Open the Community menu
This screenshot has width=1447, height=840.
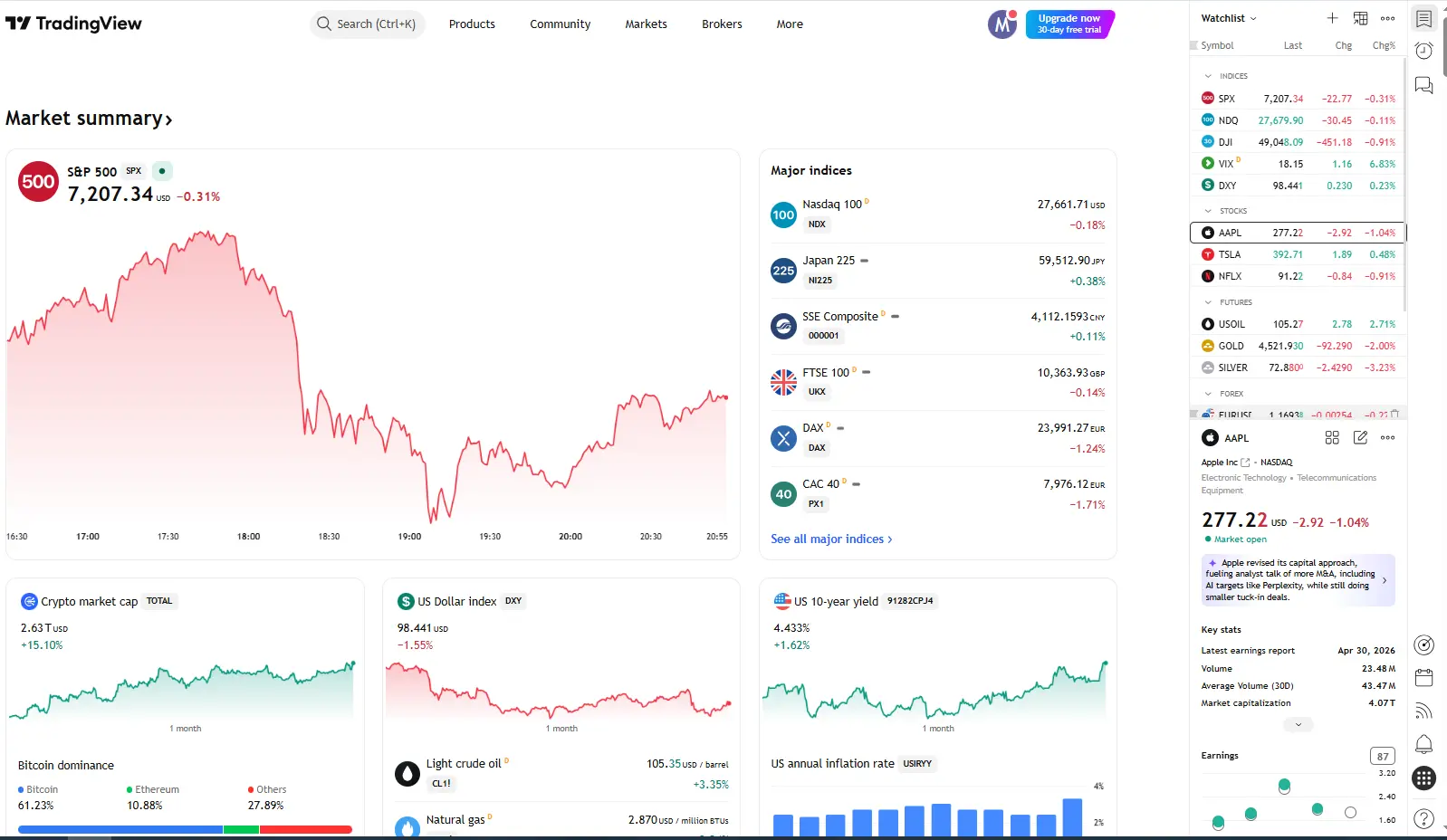(x=560, y=24)
